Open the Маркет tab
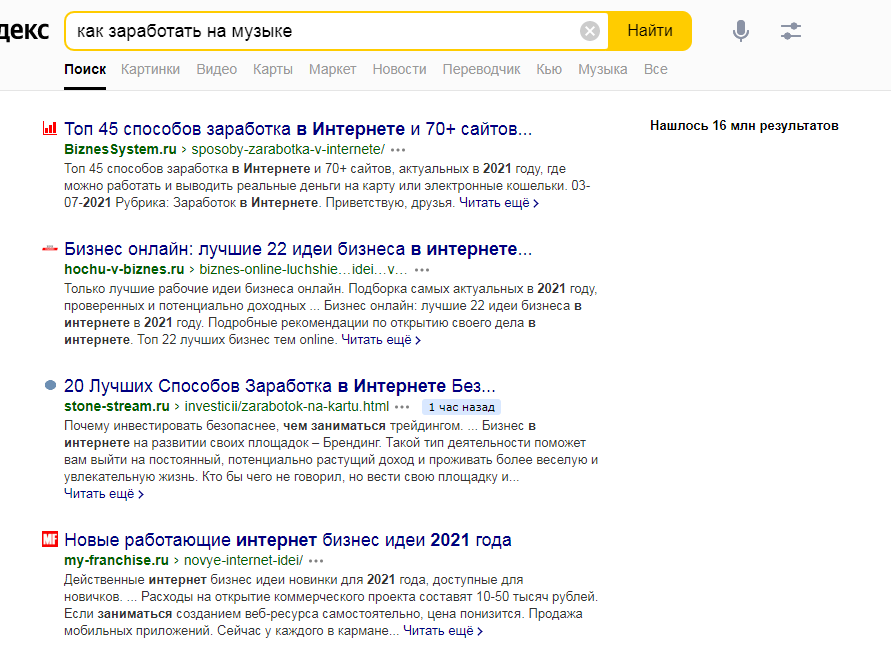Image resolution: width=891 pixels, height=647 pixels. [x=332, y=69]
